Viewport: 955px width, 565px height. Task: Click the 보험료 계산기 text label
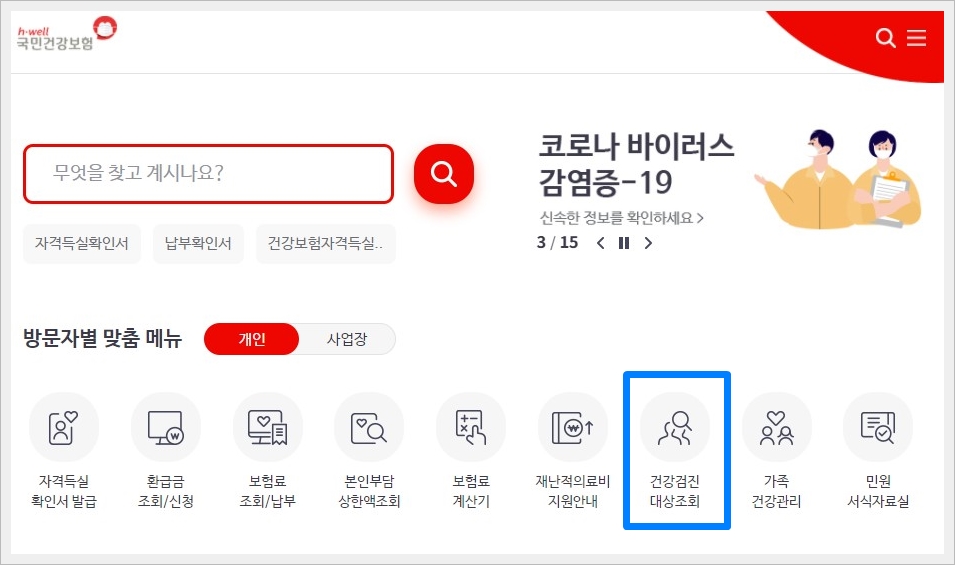point(471,491)
